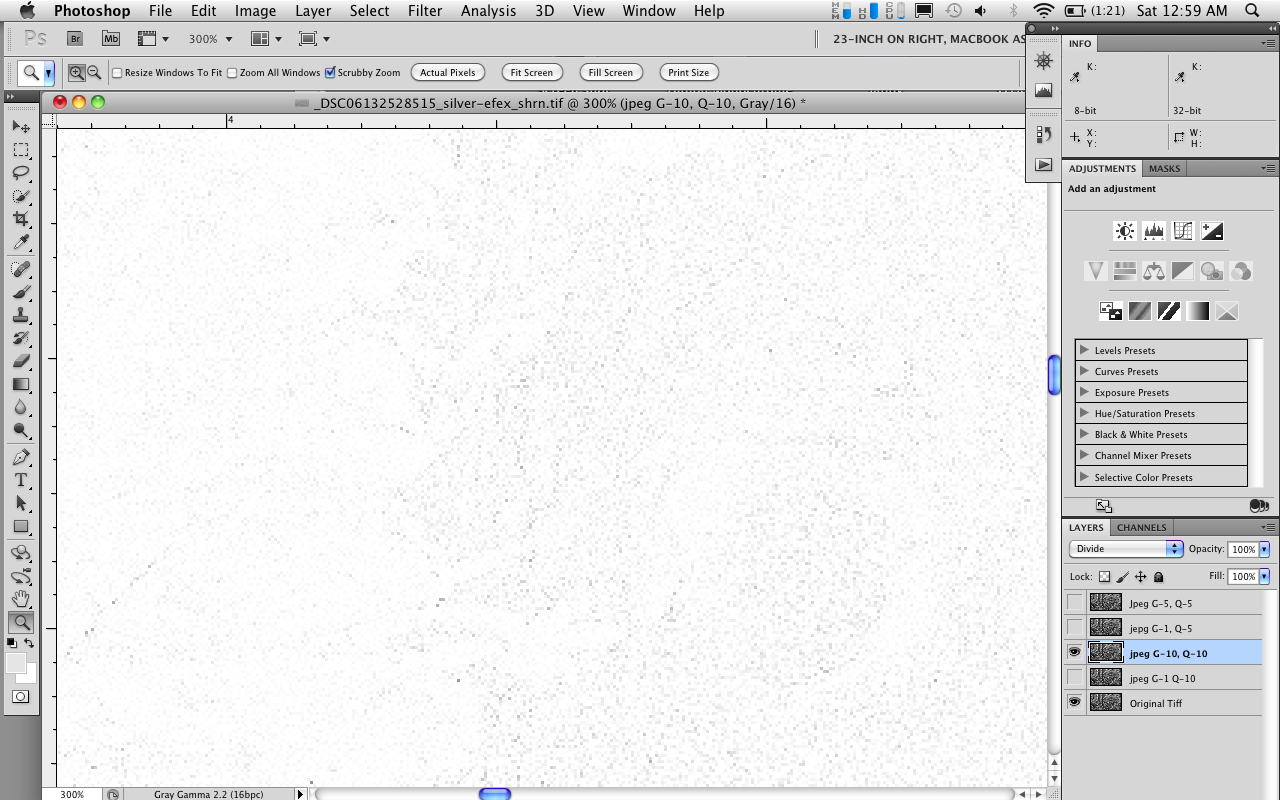1280x800 pixels.
Task: Click the Fit Screen button
Action: pos(531,72)
